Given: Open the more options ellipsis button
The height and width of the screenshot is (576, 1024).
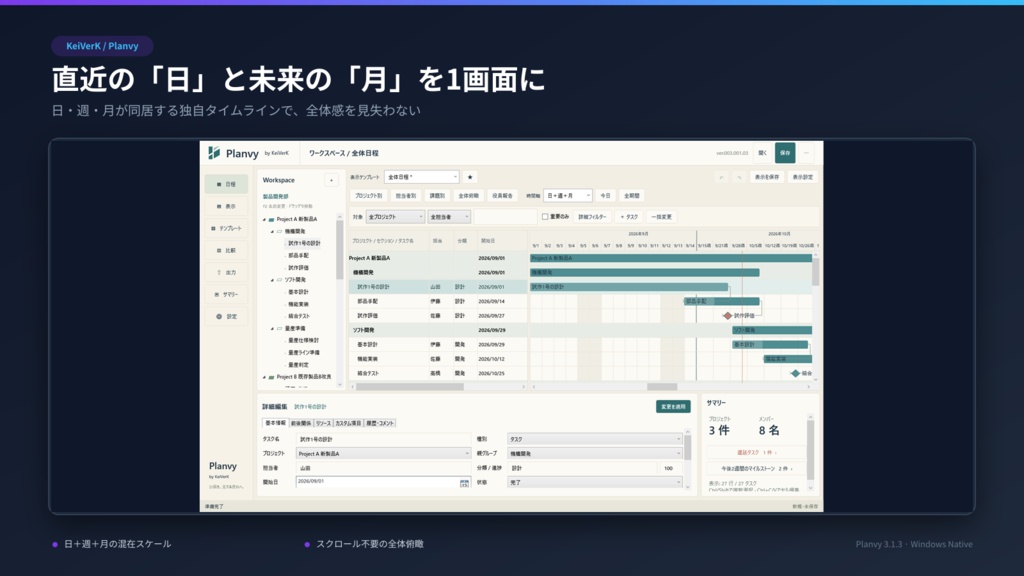Looking at the screenshot, I should point(806,153).
